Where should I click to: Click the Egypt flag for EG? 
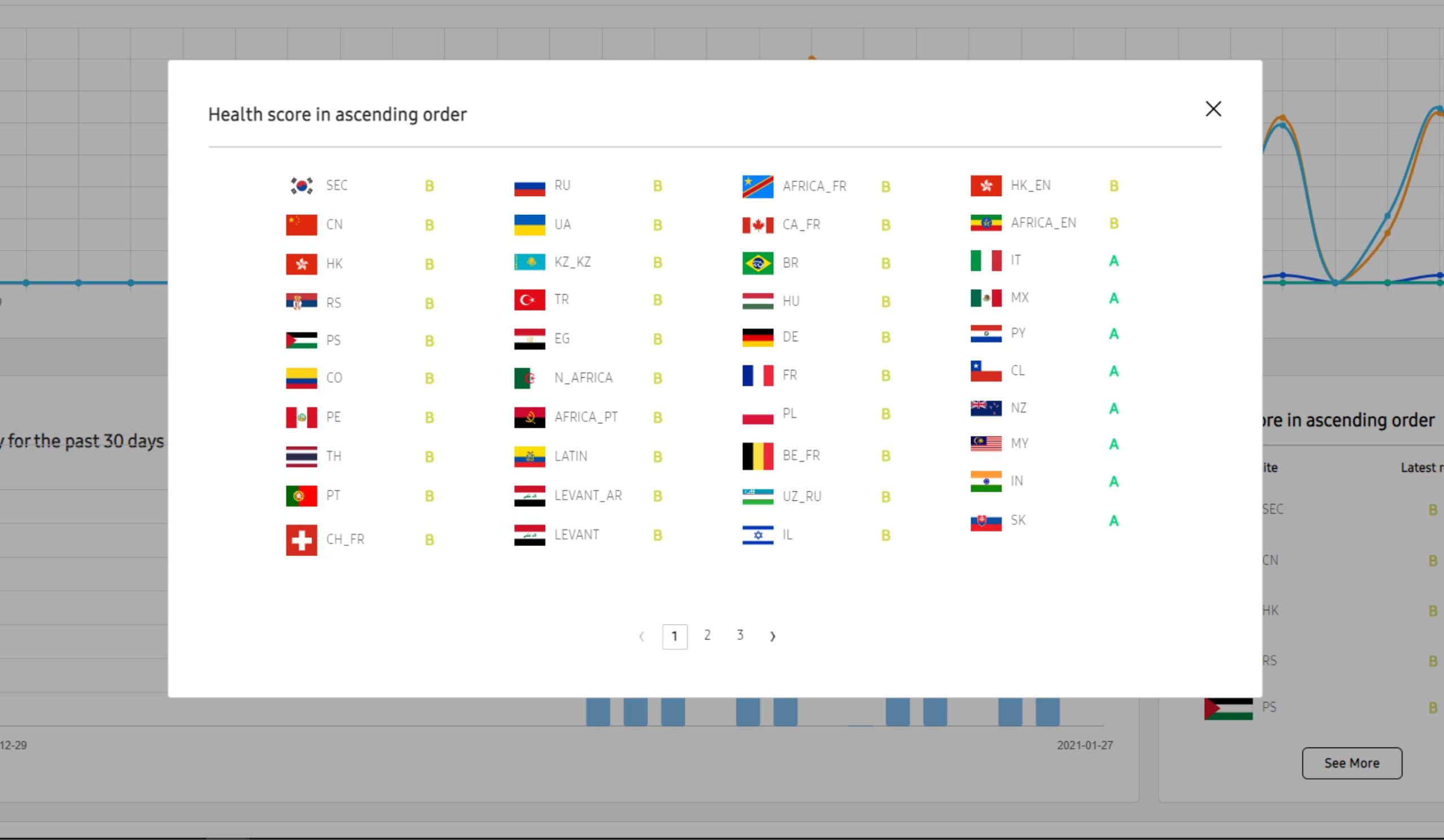(x=530, y=339)
